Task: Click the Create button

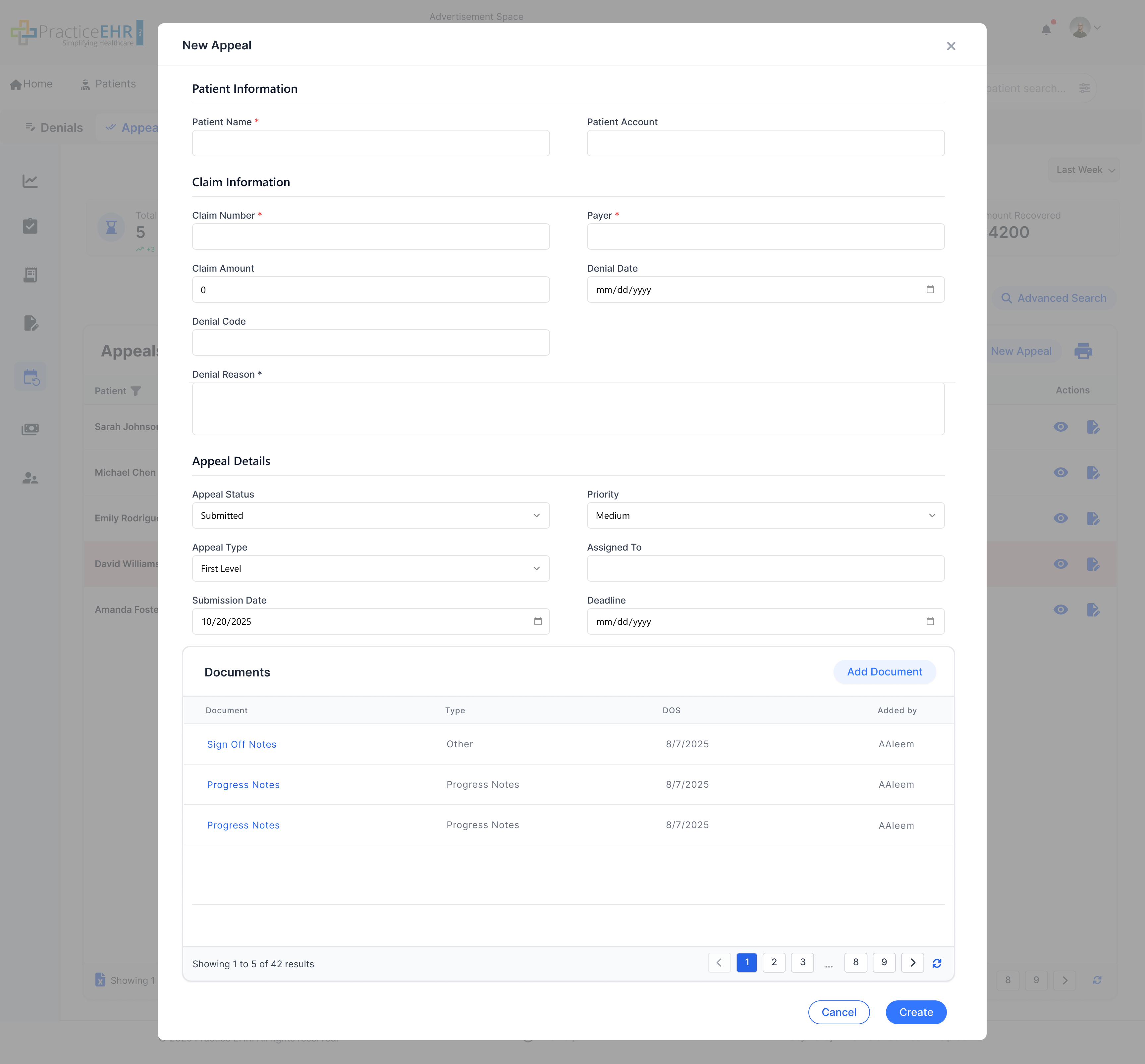Action: 915,1012
